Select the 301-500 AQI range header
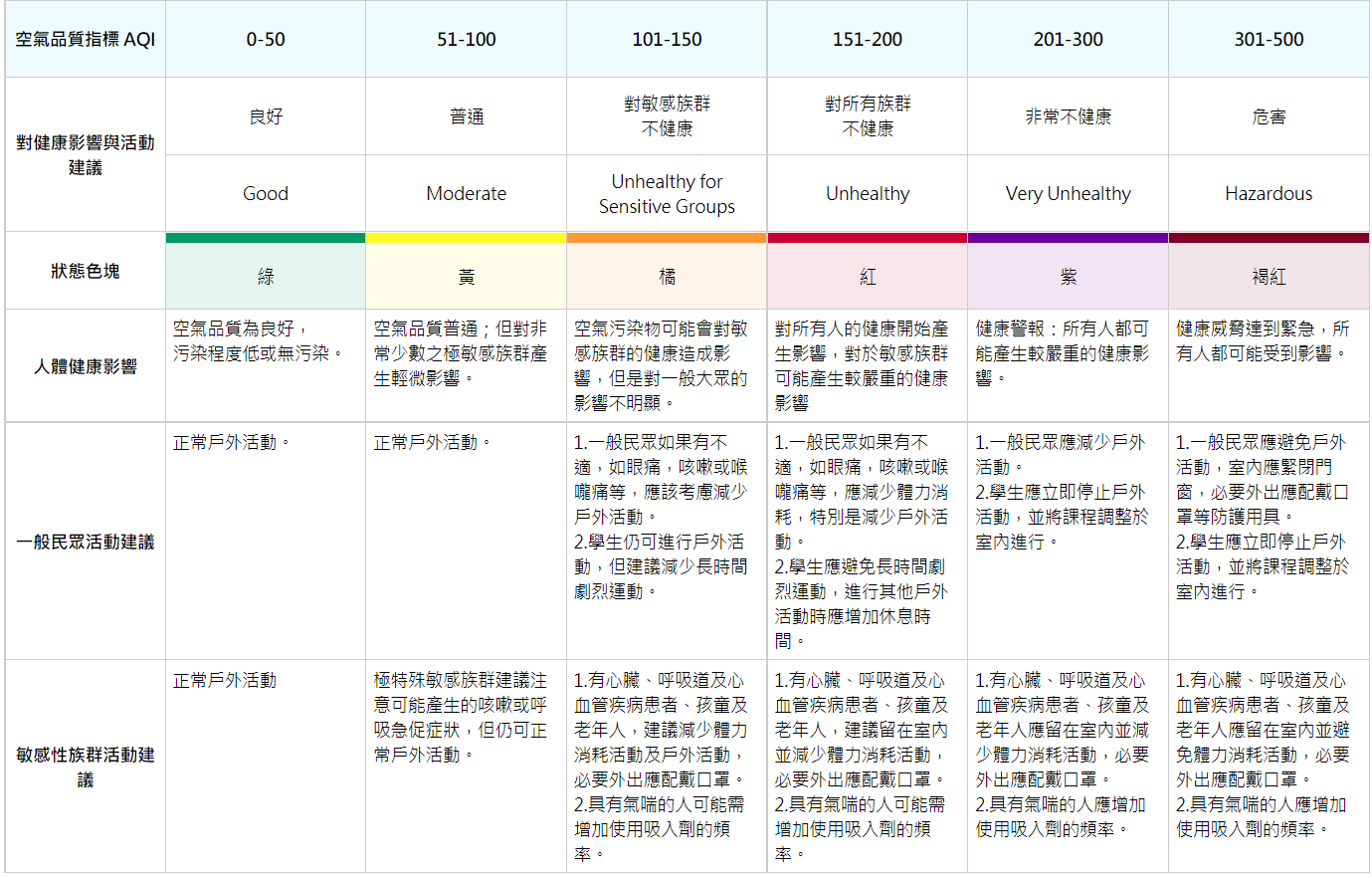 (1269, 40)
